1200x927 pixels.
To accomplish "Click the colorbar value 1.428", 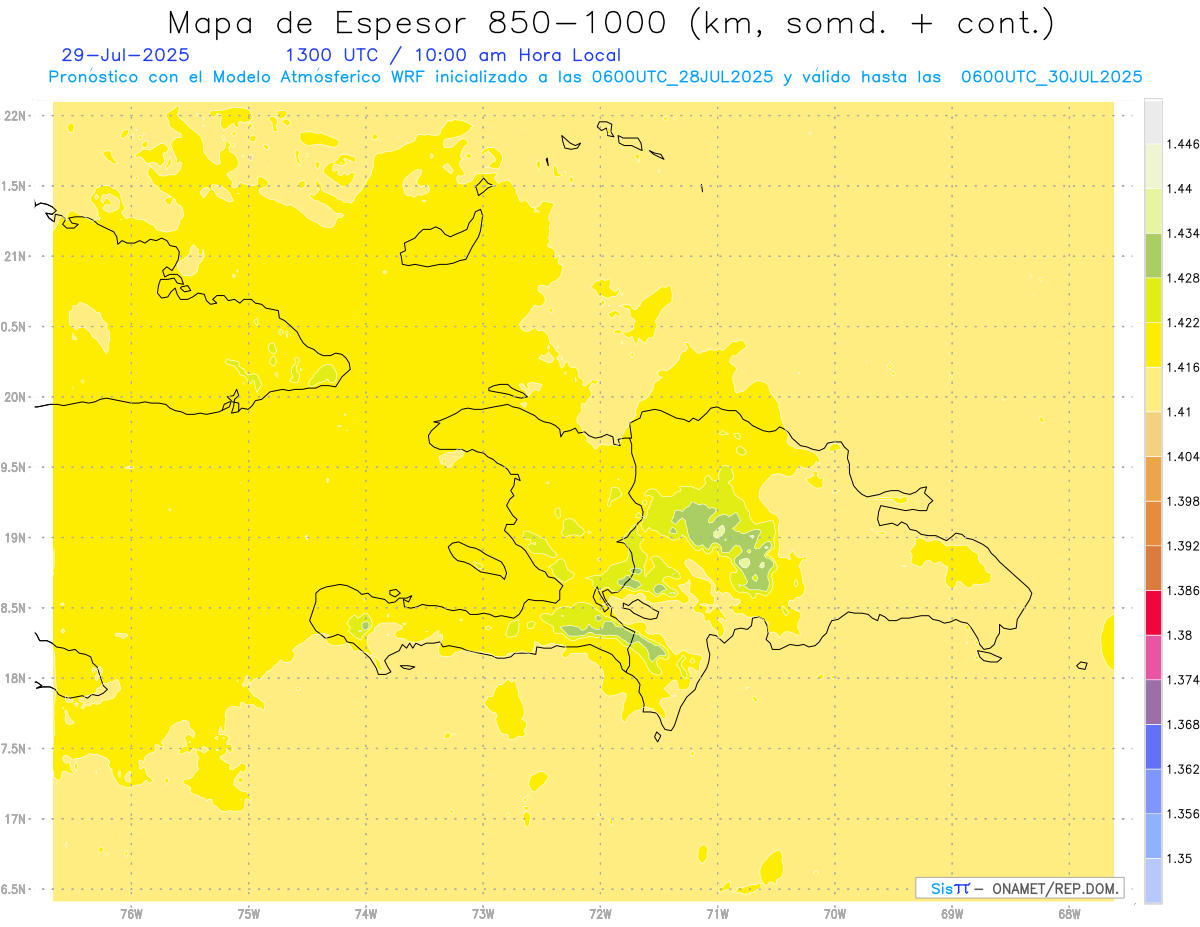I will 1185,278.
